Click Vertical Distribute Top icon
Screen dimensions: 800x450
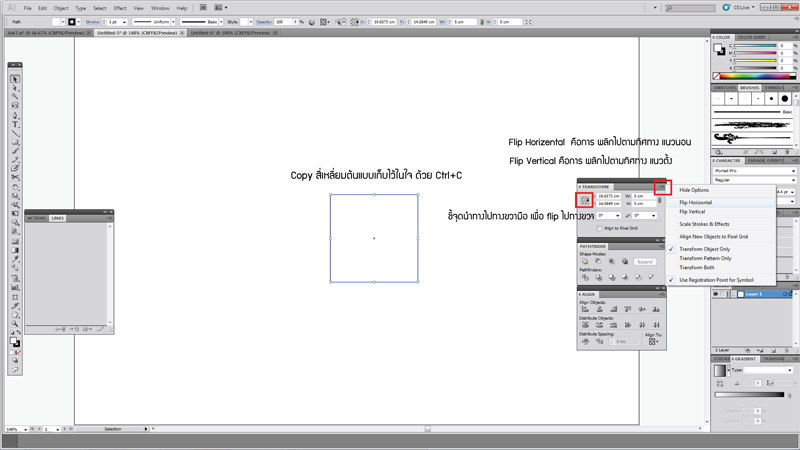coord(585,325)
